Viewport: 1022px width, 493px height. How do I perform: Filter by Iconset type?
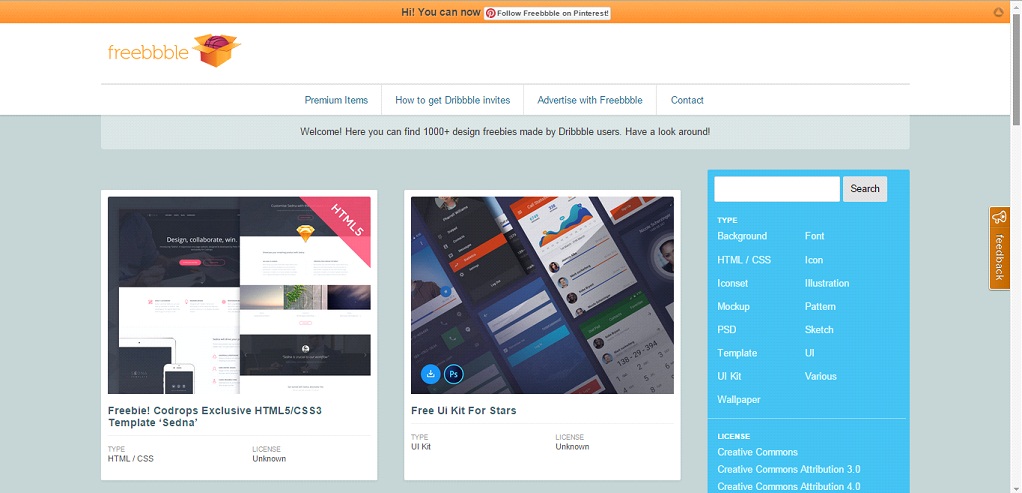point(733,283)
